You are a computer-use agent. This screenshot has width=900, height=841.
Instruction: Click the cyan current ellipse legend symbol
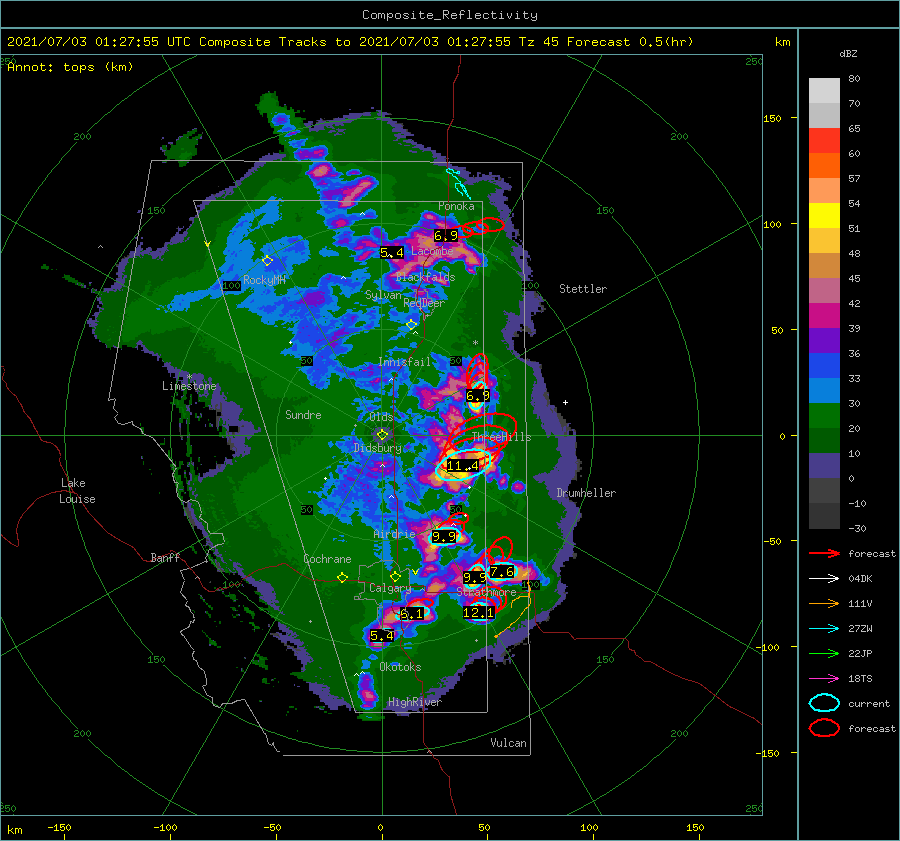coord(824,703)
